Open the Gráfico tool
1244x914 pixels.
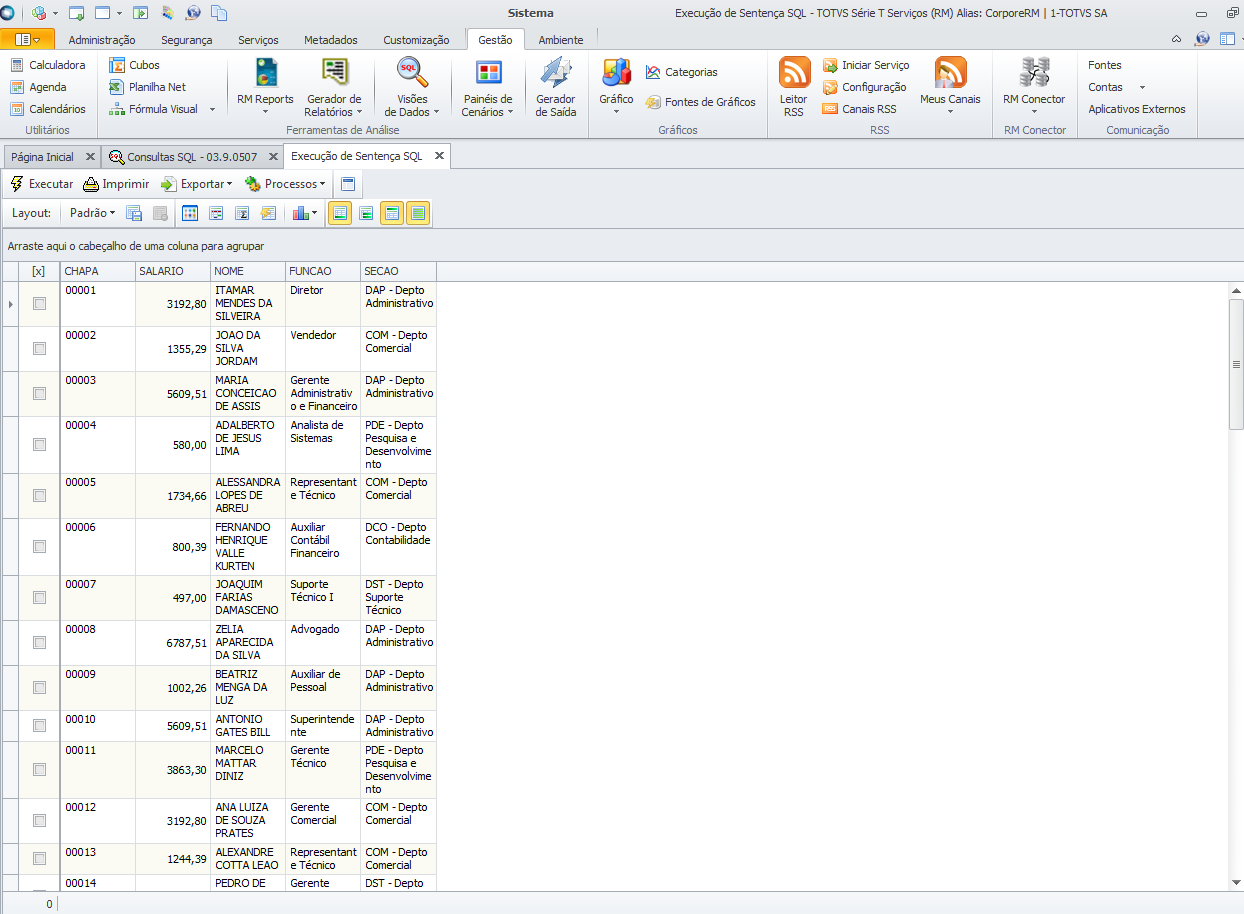[616, 86]
